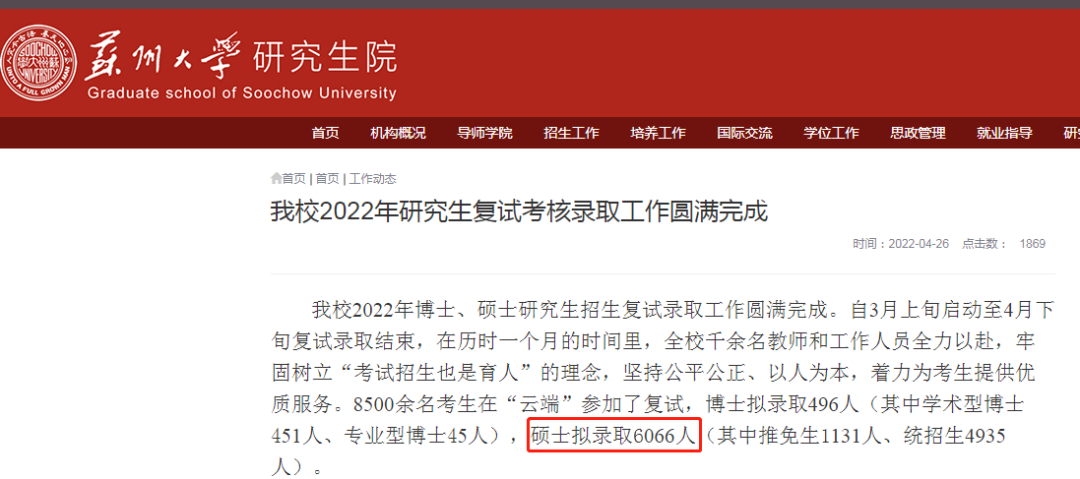Open the 招生工作 menu item

pyautogui.click(x=572, y=133)
